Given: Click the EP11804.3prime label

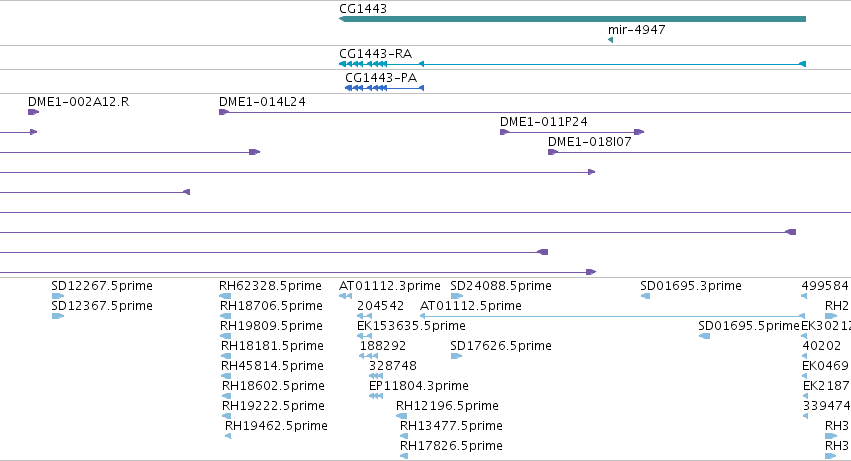Looking at the screenshot, I should click(418, 386).
